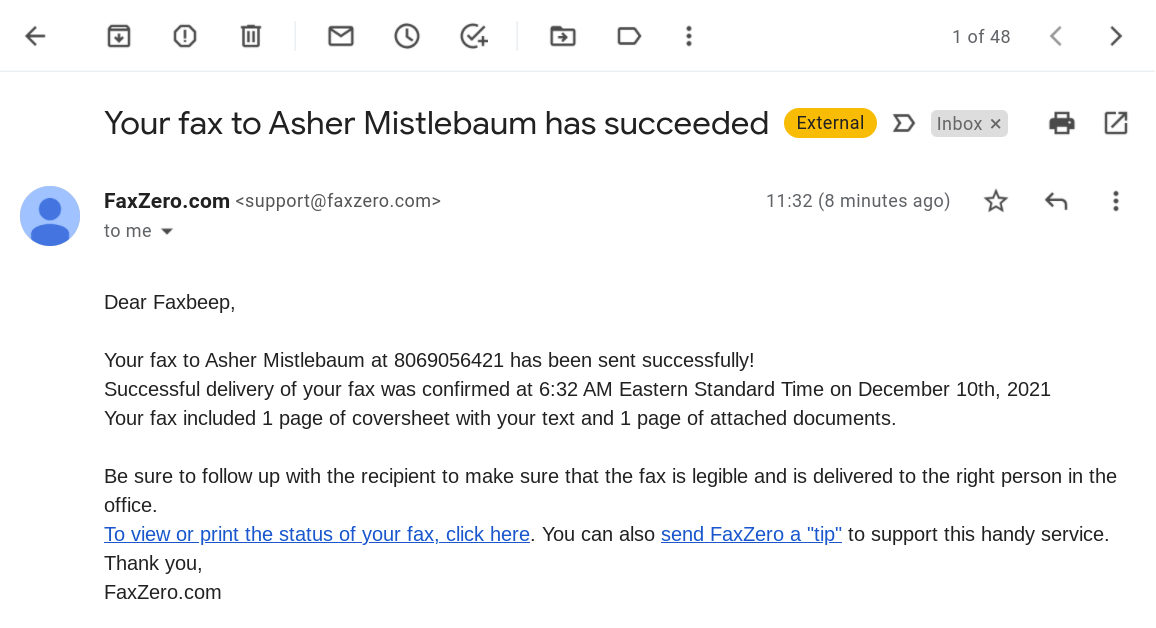Add this email to Tasks
1156x628 pixels.
coord(472,35)
